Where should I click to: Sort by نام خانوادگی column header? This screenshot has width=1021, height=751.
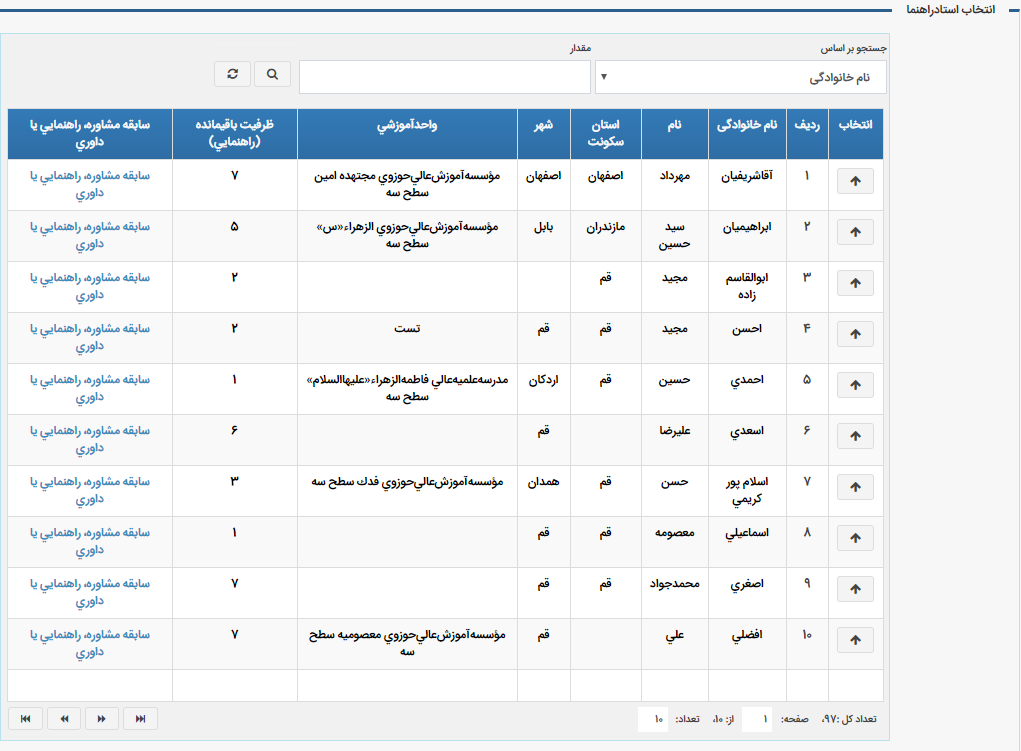tap(747, 134)
